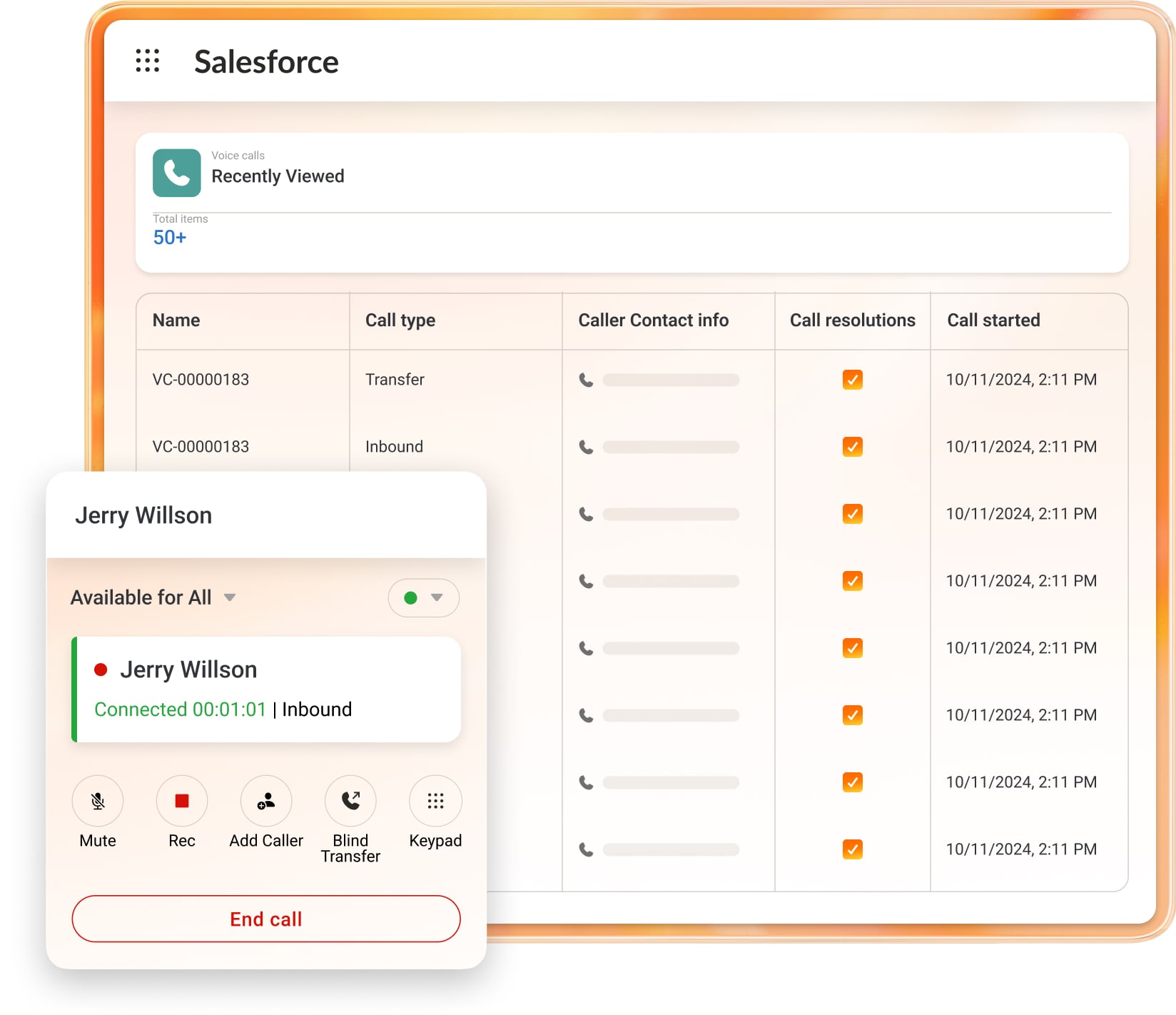The height and width of the screenshot is (1015, 1176).
Task: Open the first VC-00000183 Transfer record
Action: (x=201, y=380)
